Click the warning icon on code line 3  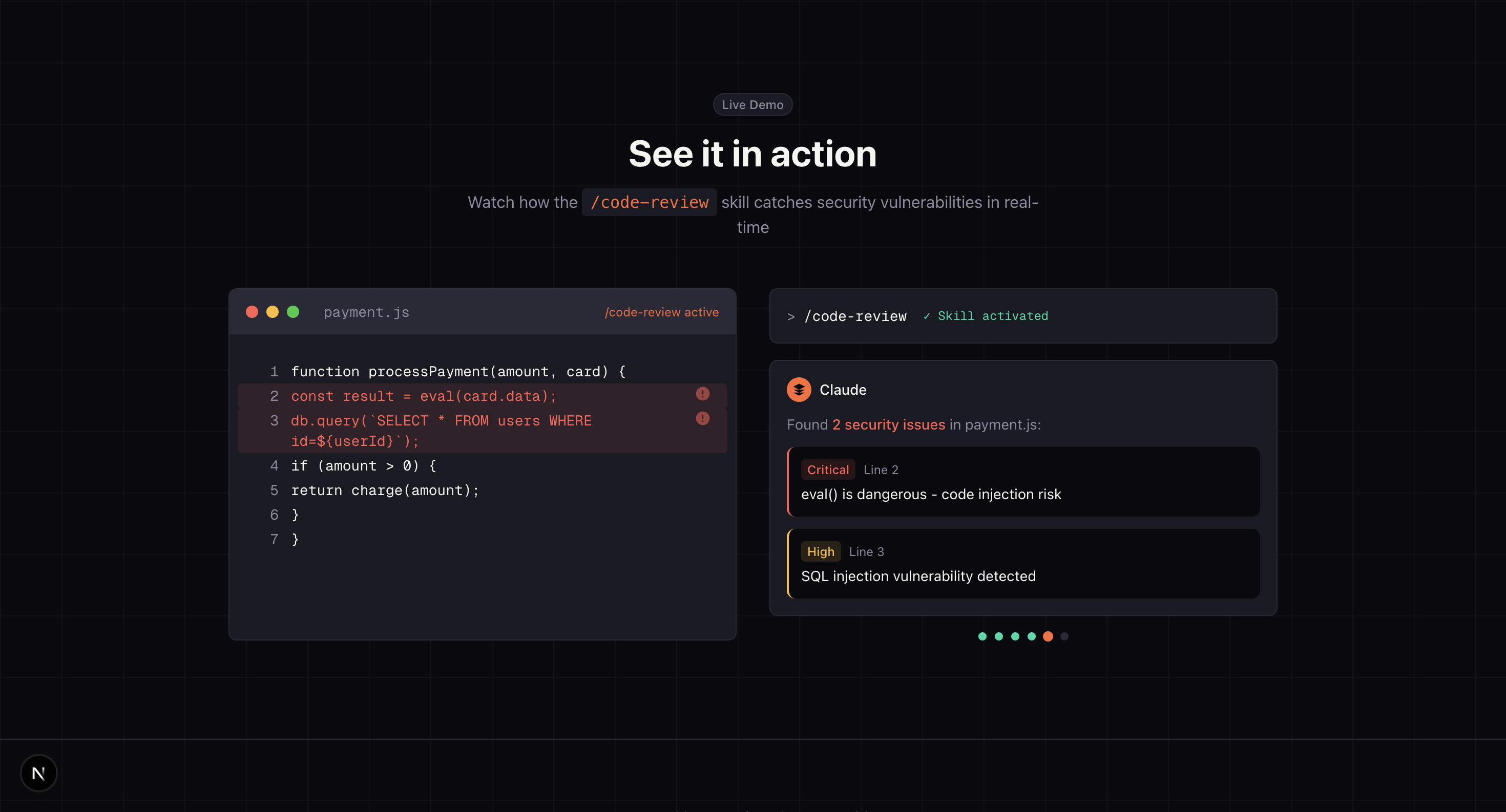703,418
